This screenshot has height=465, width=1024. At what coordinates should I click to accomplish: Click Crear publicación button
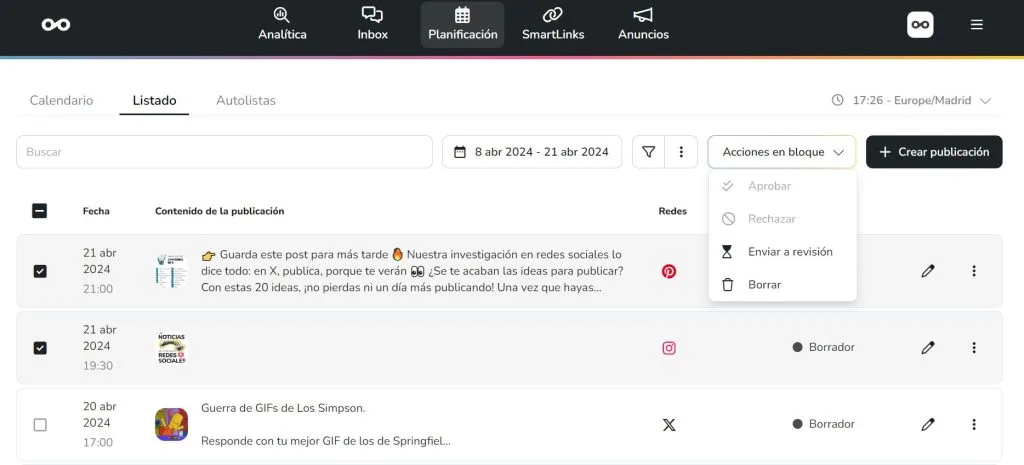pyautogui.click(x=934, y=152)
